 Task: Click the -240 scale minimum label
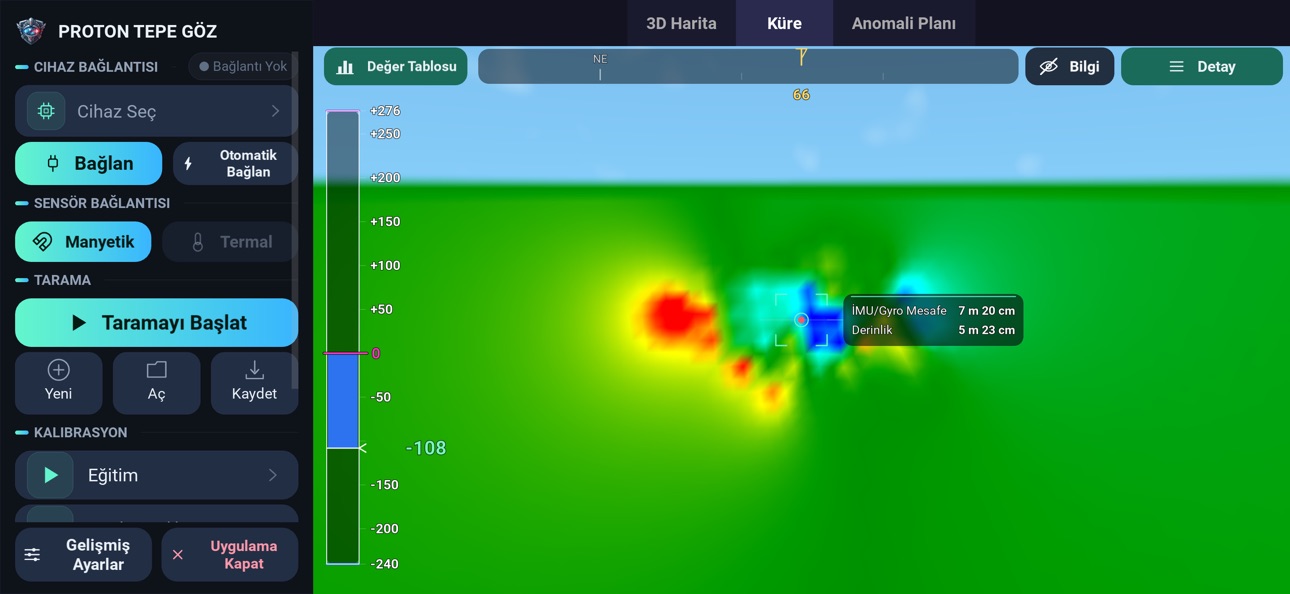point(385,564)
